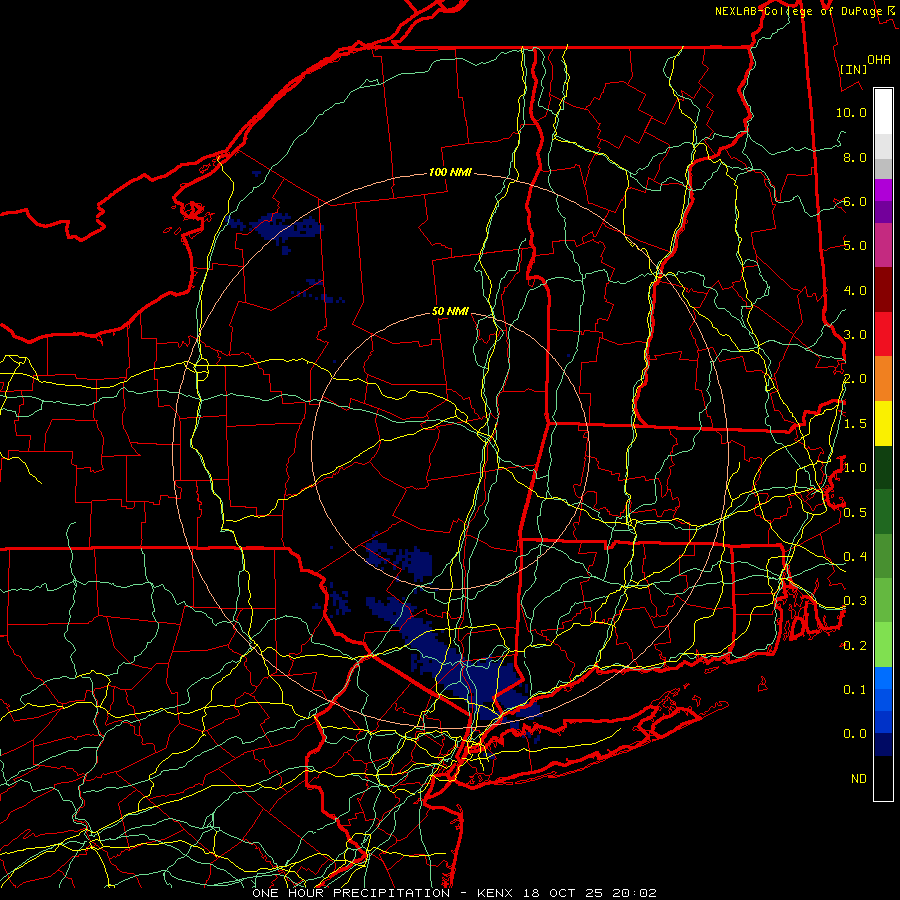Screen dimensions: 900x900
Task: Click the 6.0 legend value
Action: (855, 201)
